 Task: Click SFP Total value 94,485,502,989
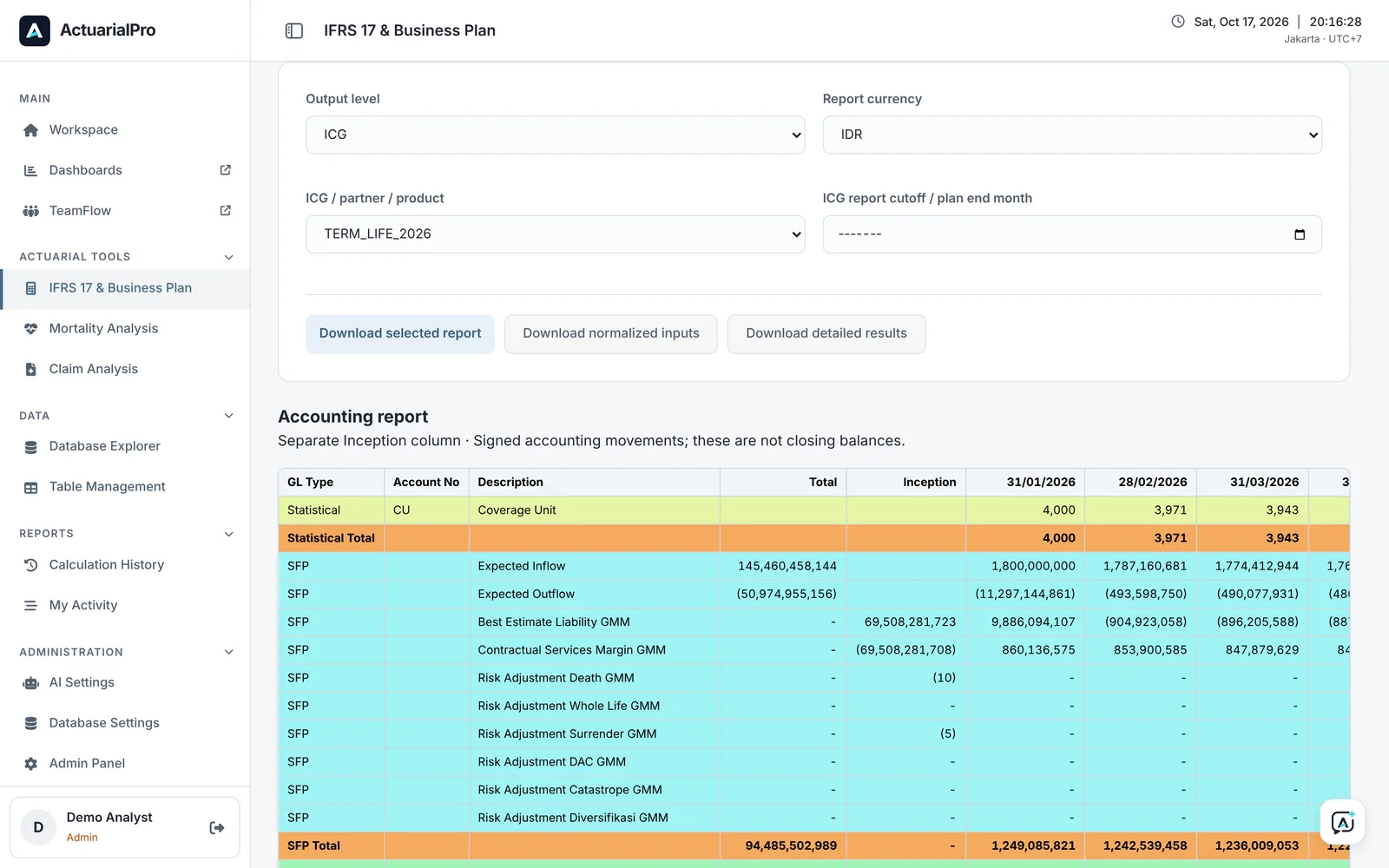point(791,845)
